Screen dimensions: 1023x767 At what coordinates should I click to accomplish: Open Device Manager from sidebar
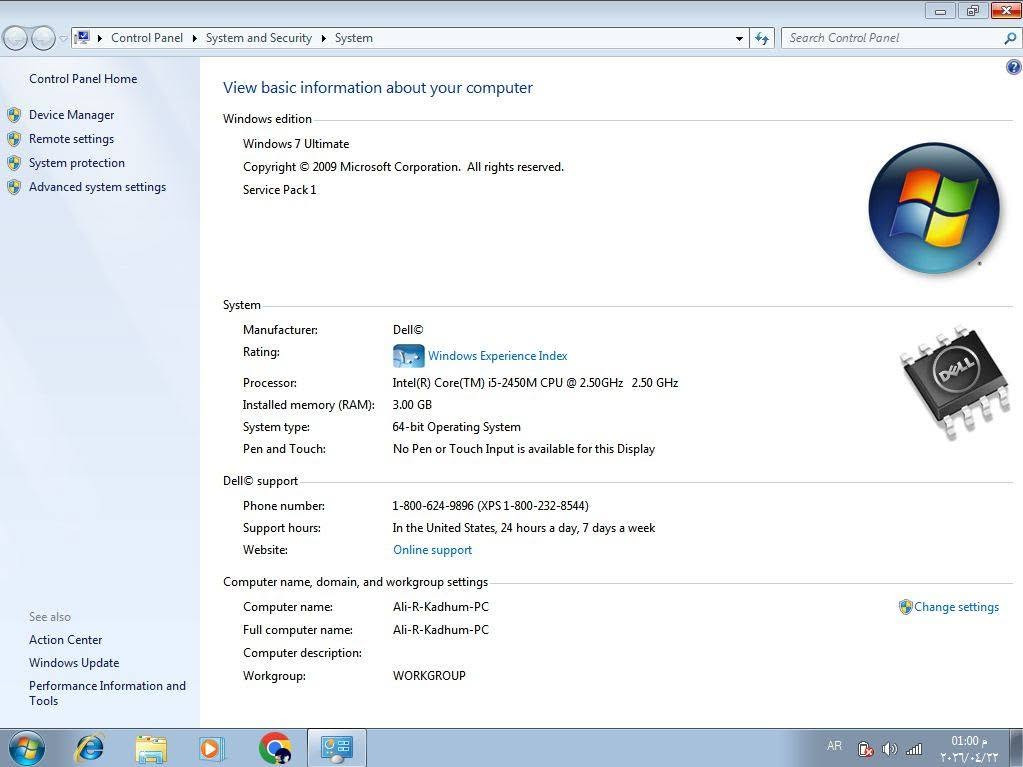click(71, 115)
